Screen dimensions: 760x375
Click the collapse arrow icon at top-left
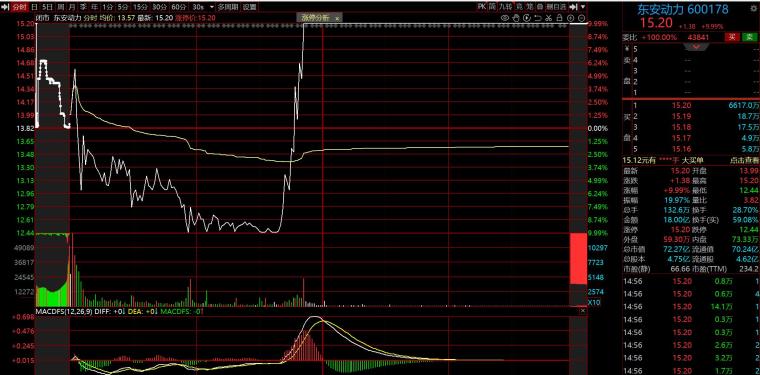point(5,7)
